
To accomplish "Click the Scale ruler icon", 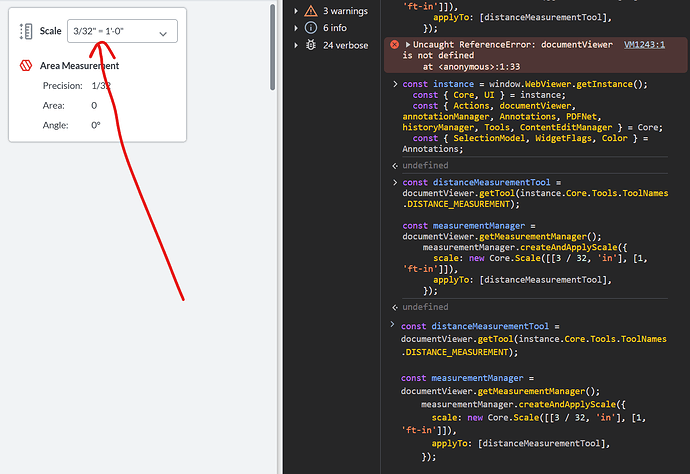I will (x=26, y=33).
